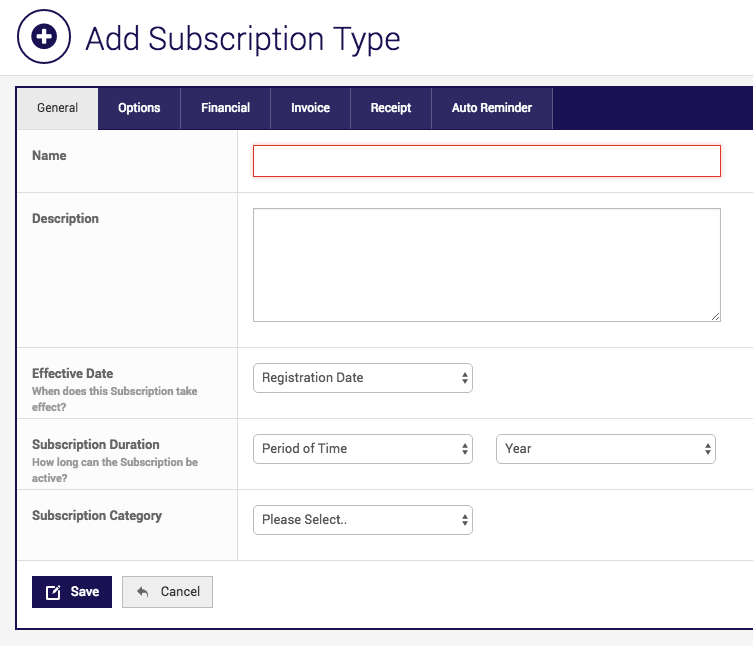
Task: Open the Subscription Category dropdown
Action: [362, 520]
